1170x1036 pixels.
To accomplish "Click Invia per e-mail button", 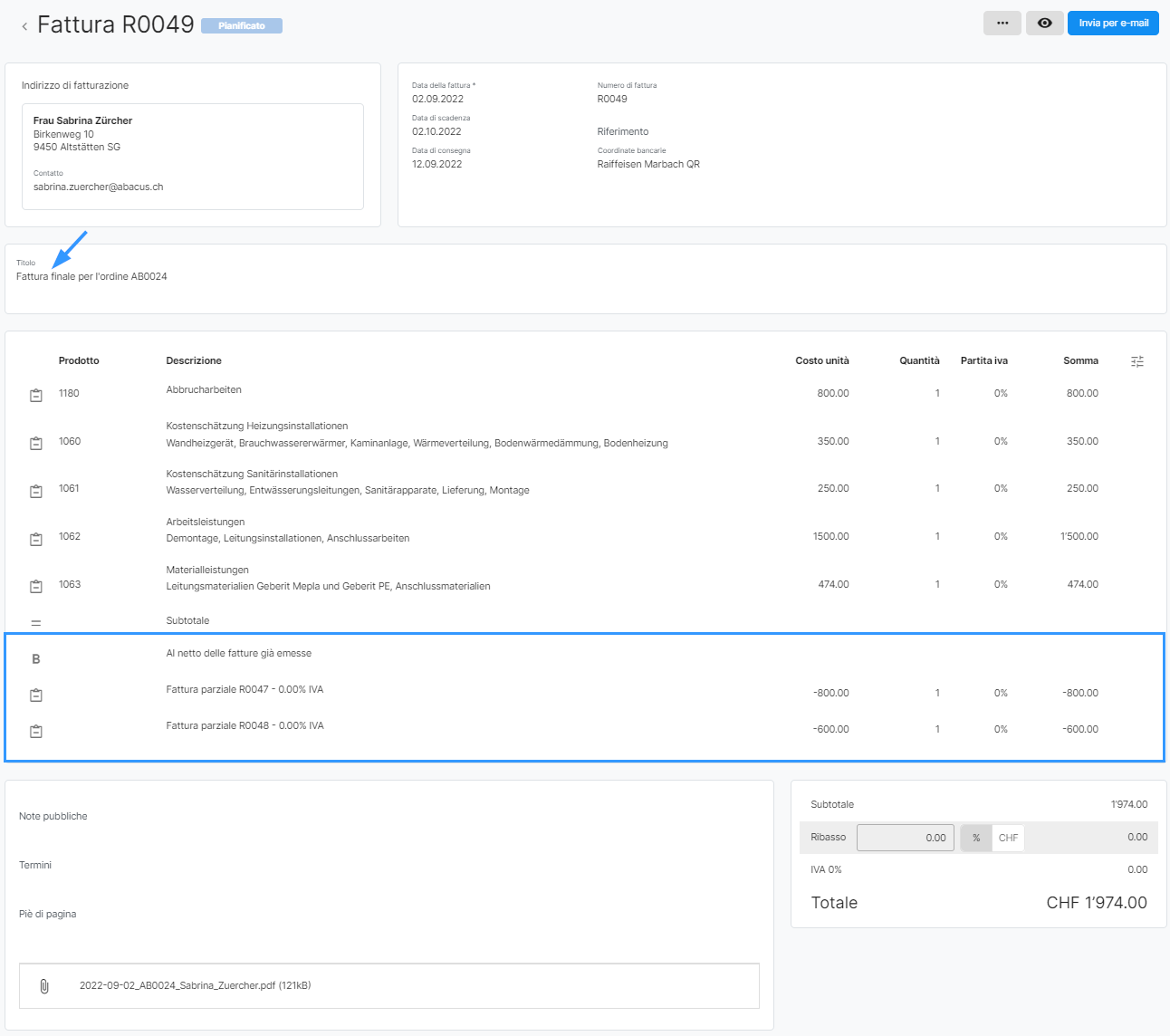I will pyautogui.click(x=1113, y=24).
